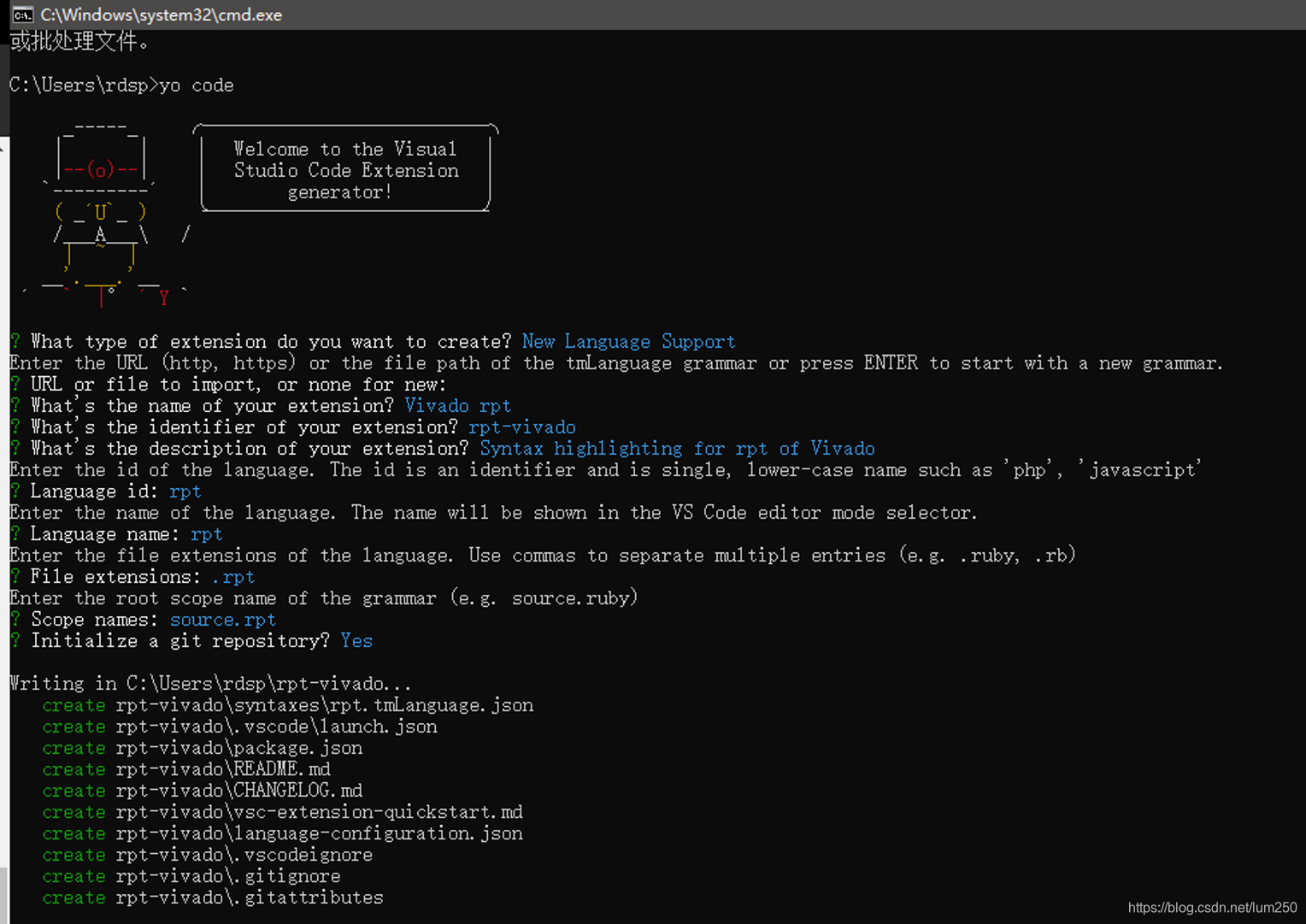Select the 'New Language Support' answer text

pyautogui.click(x=628, y=342)
